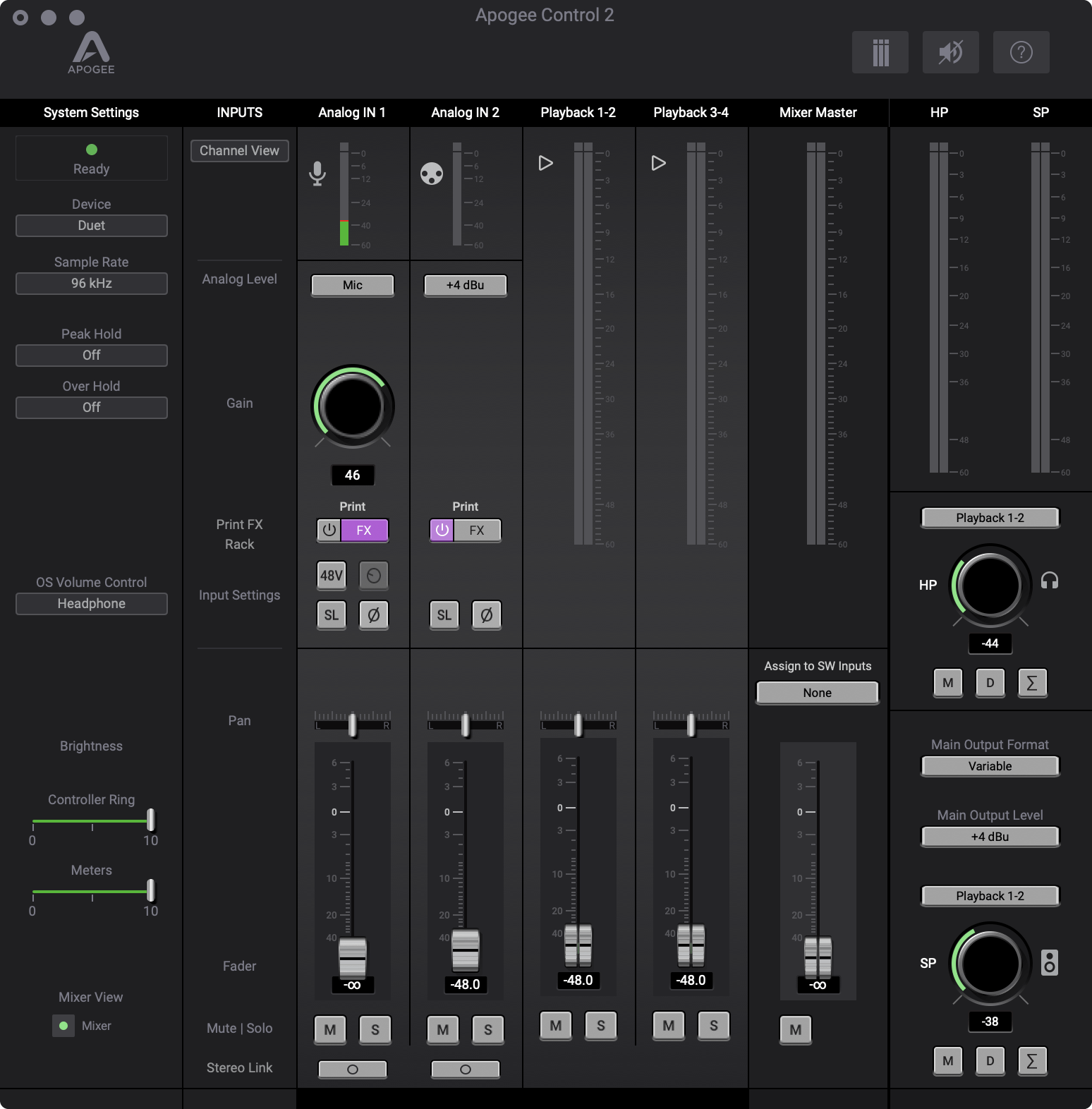The image size is (1092, 1109).
Task: Open HP source Playback 1-2 selector
Action: pos(990,518)
